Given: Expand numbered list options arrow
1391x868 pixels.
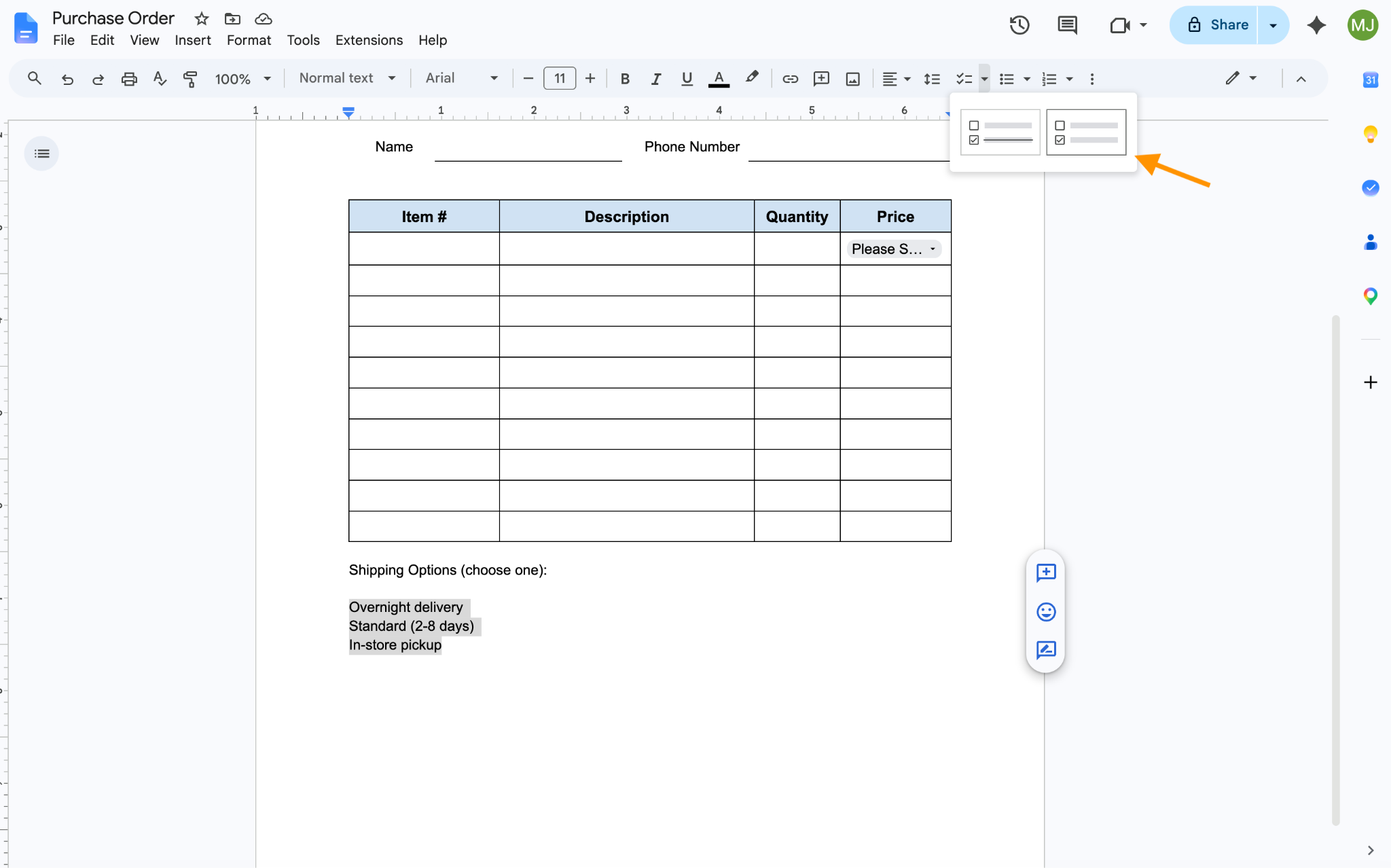Looking at the screenshot, I should click(1069, 79).
